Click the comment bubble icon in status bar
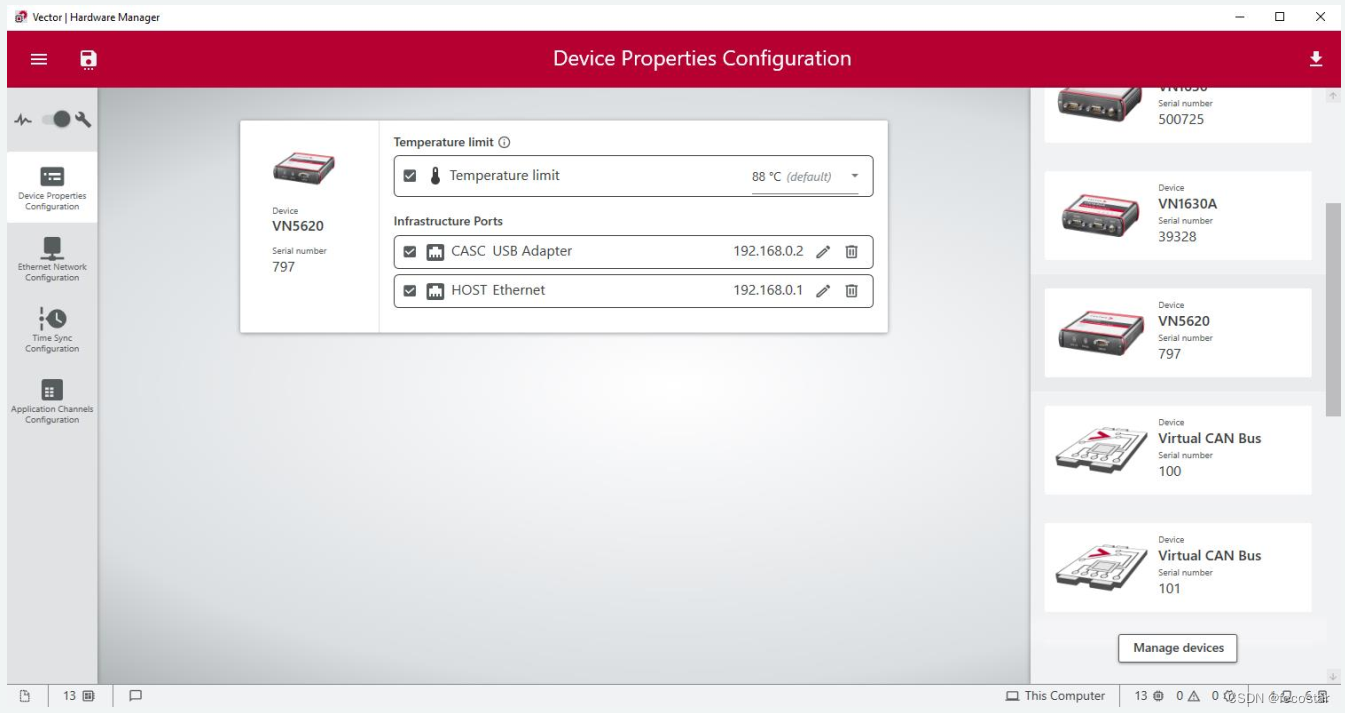The width and height of the screenshot is (1345, 713). pos(136,695)
